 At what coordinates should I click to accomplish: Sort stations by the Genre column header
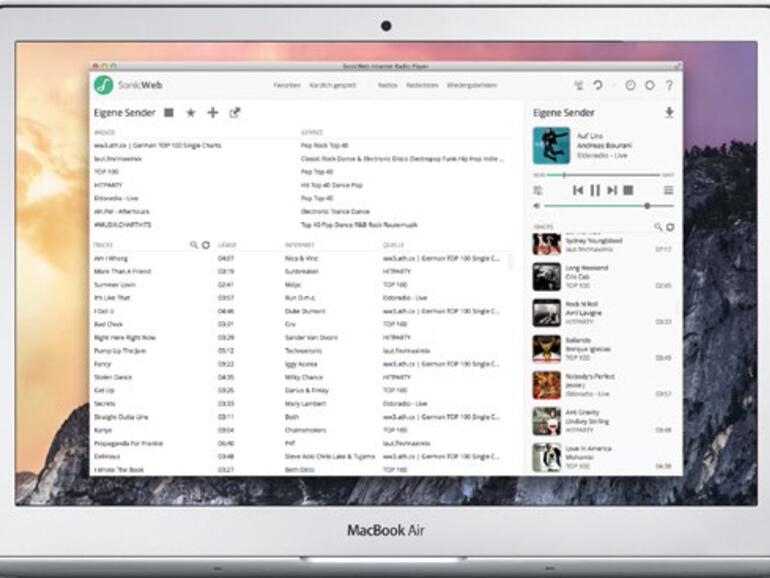[312, 132]
